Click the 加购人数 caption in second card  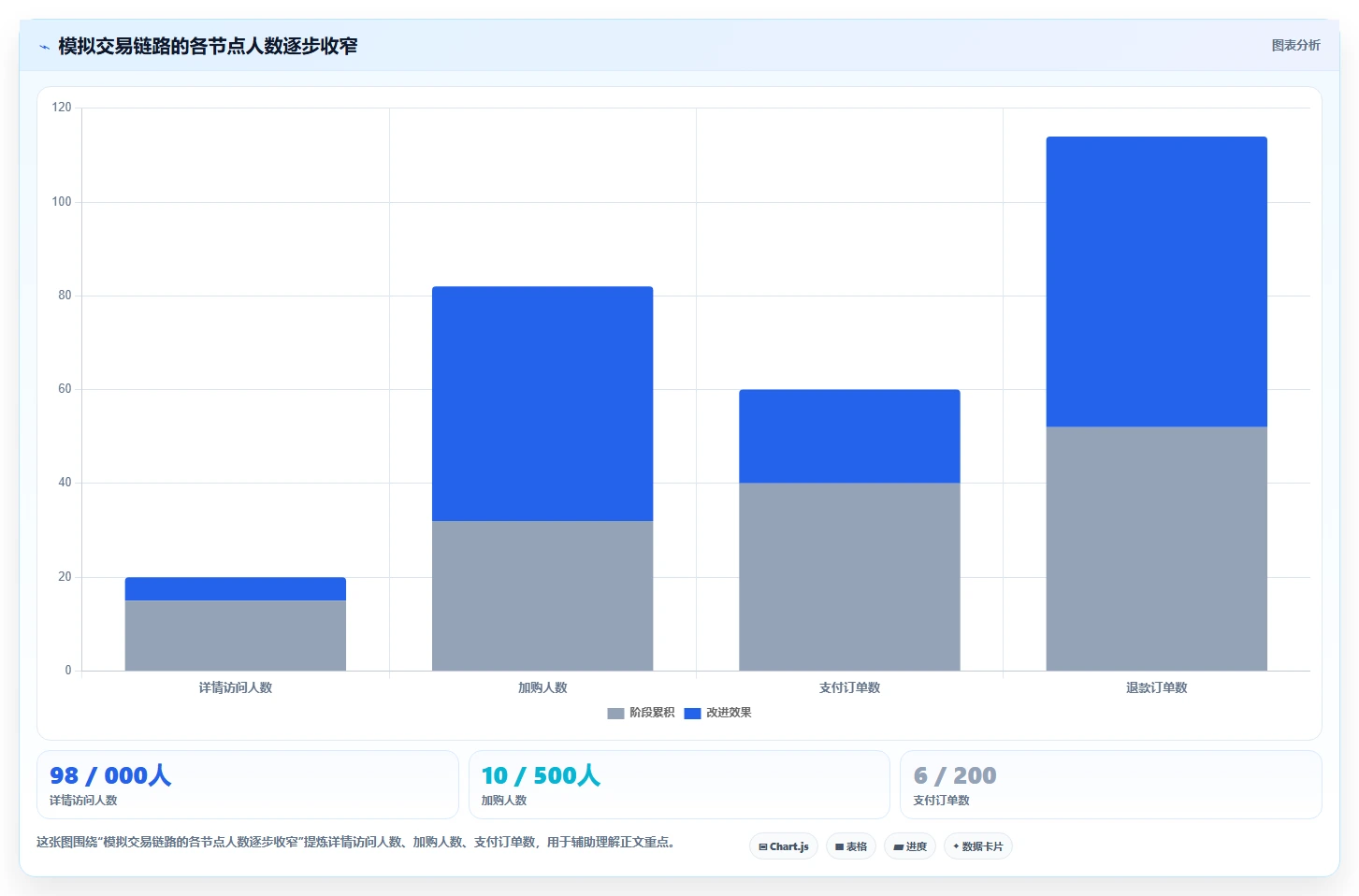coord(504,801)
